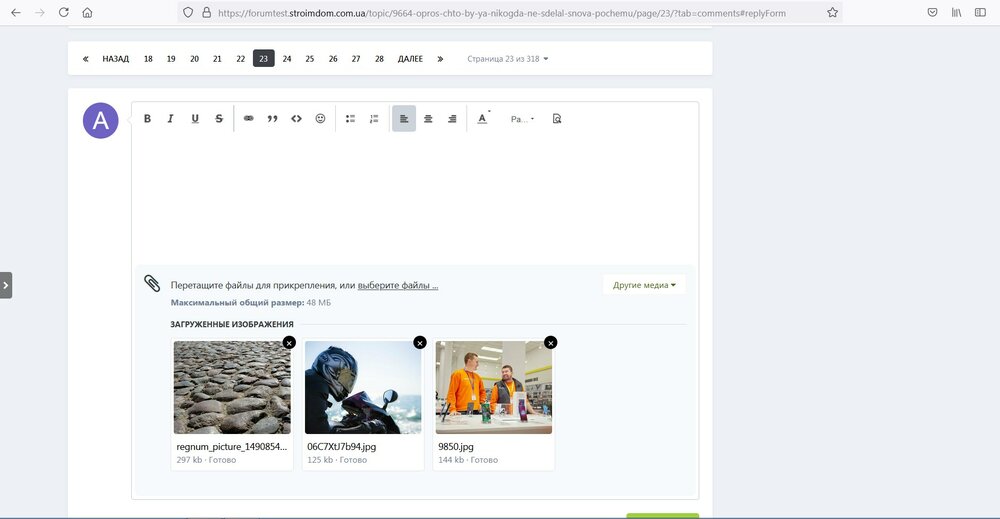
Task: Open the text color picker
Action: coord(482,119)
